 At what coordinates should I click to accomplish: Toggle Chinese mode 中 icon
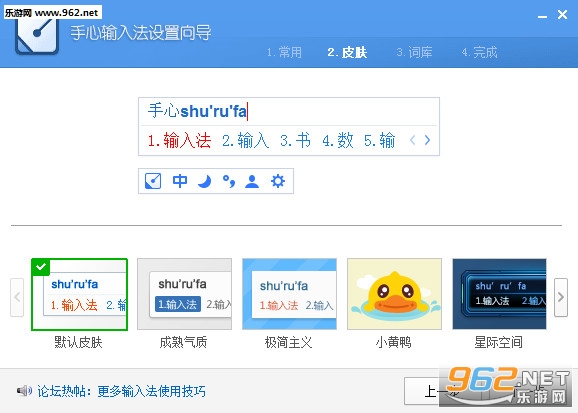(x=180, y=181)
